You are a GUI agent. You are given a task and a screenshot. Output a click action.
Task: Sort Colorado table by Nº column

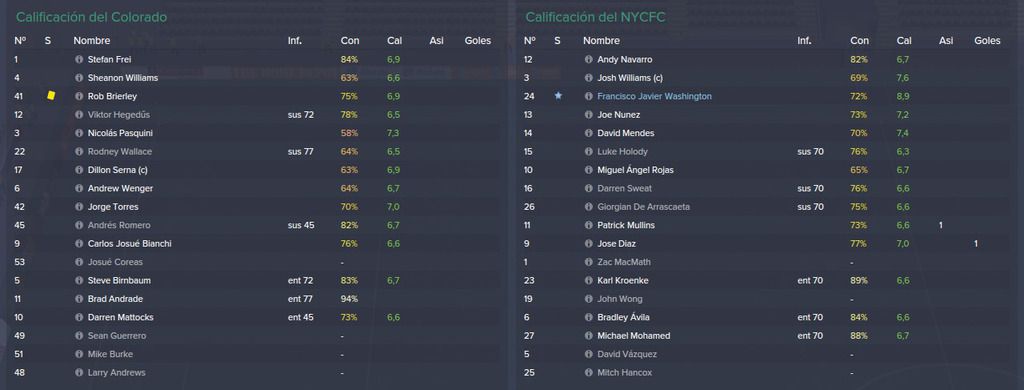tap(20, 41)
